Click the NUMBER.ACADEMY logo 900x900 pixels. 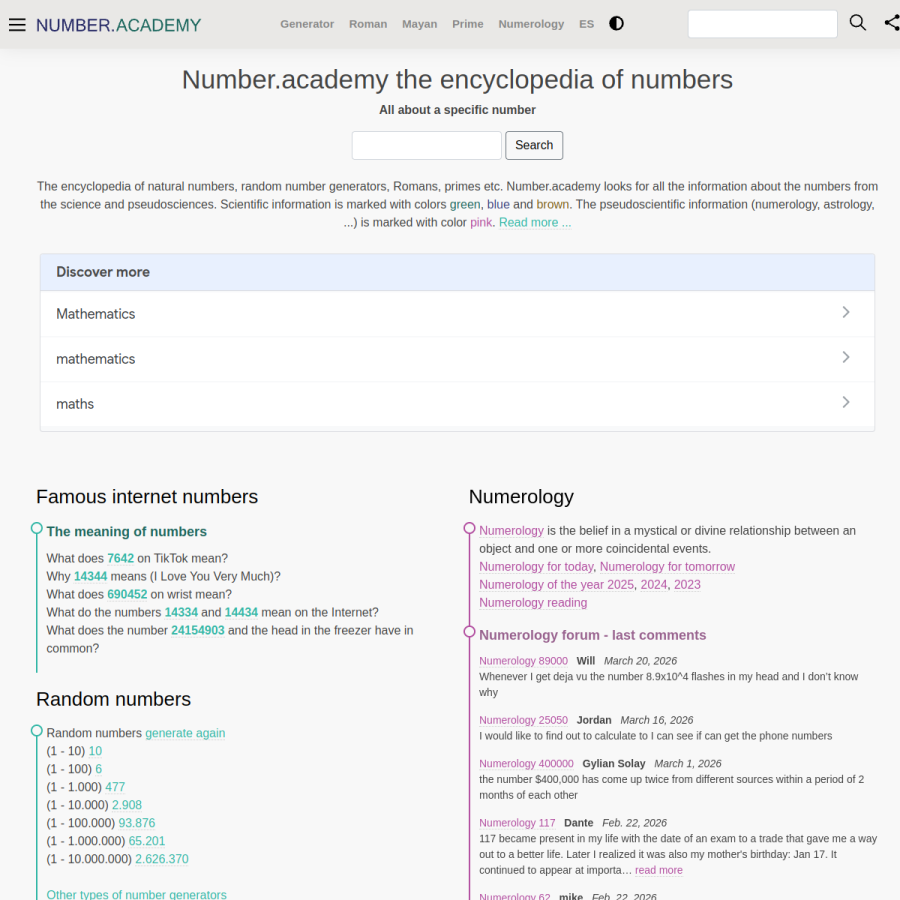coord(118,25)
